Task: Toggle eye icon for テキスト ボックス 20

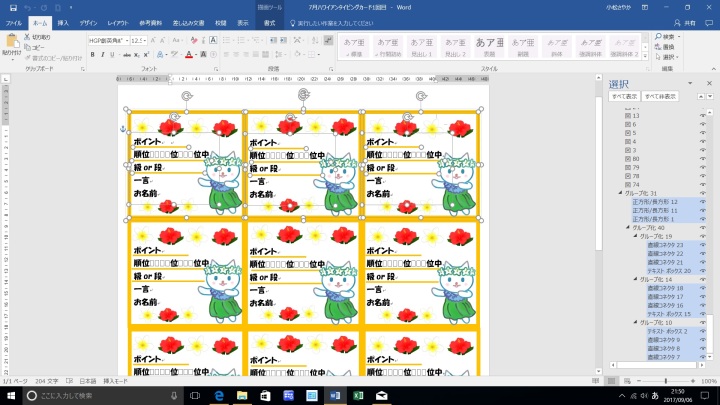Action: (x=703, y=271)
